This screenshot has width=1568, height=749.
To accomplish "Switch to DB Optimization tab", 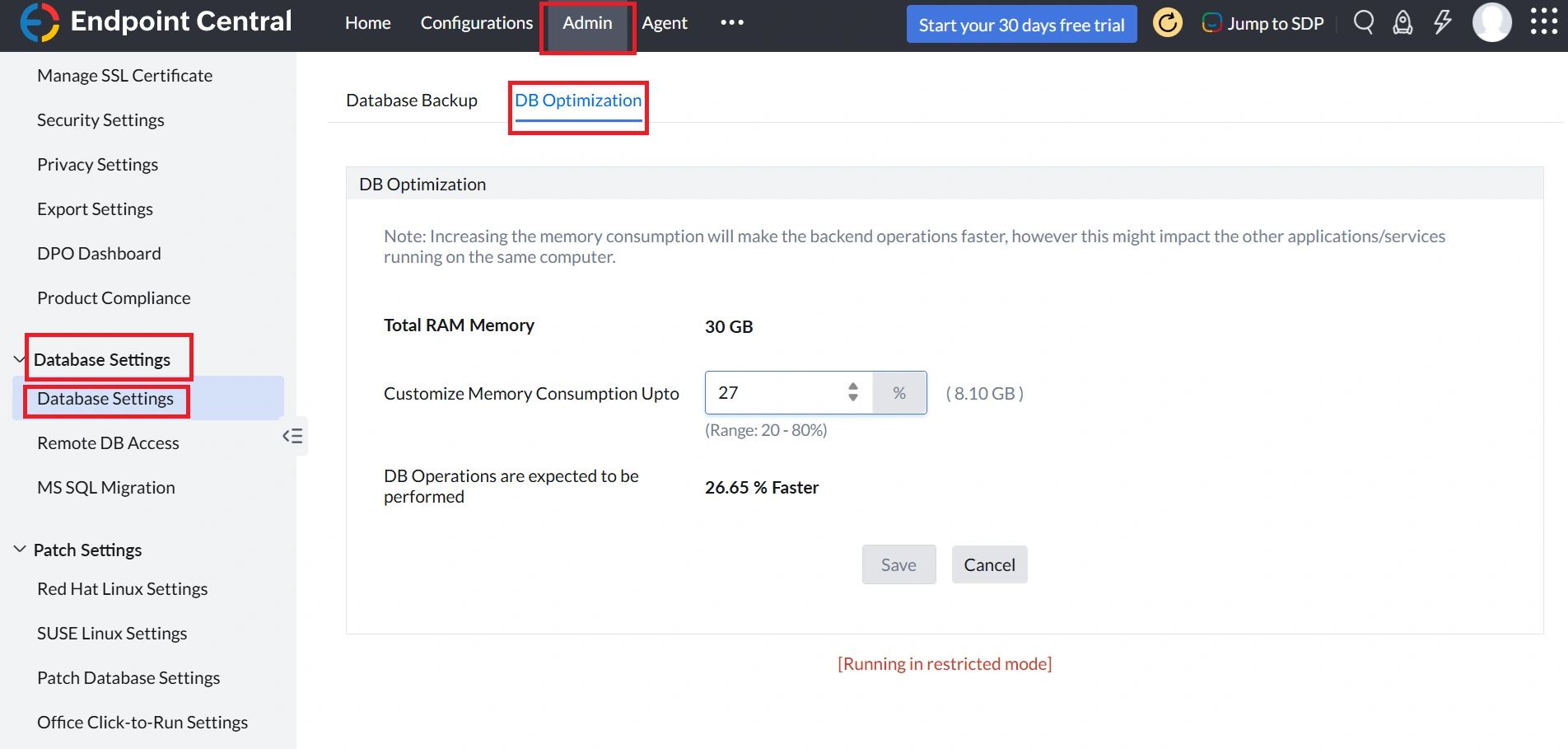I will pos(578,101).
